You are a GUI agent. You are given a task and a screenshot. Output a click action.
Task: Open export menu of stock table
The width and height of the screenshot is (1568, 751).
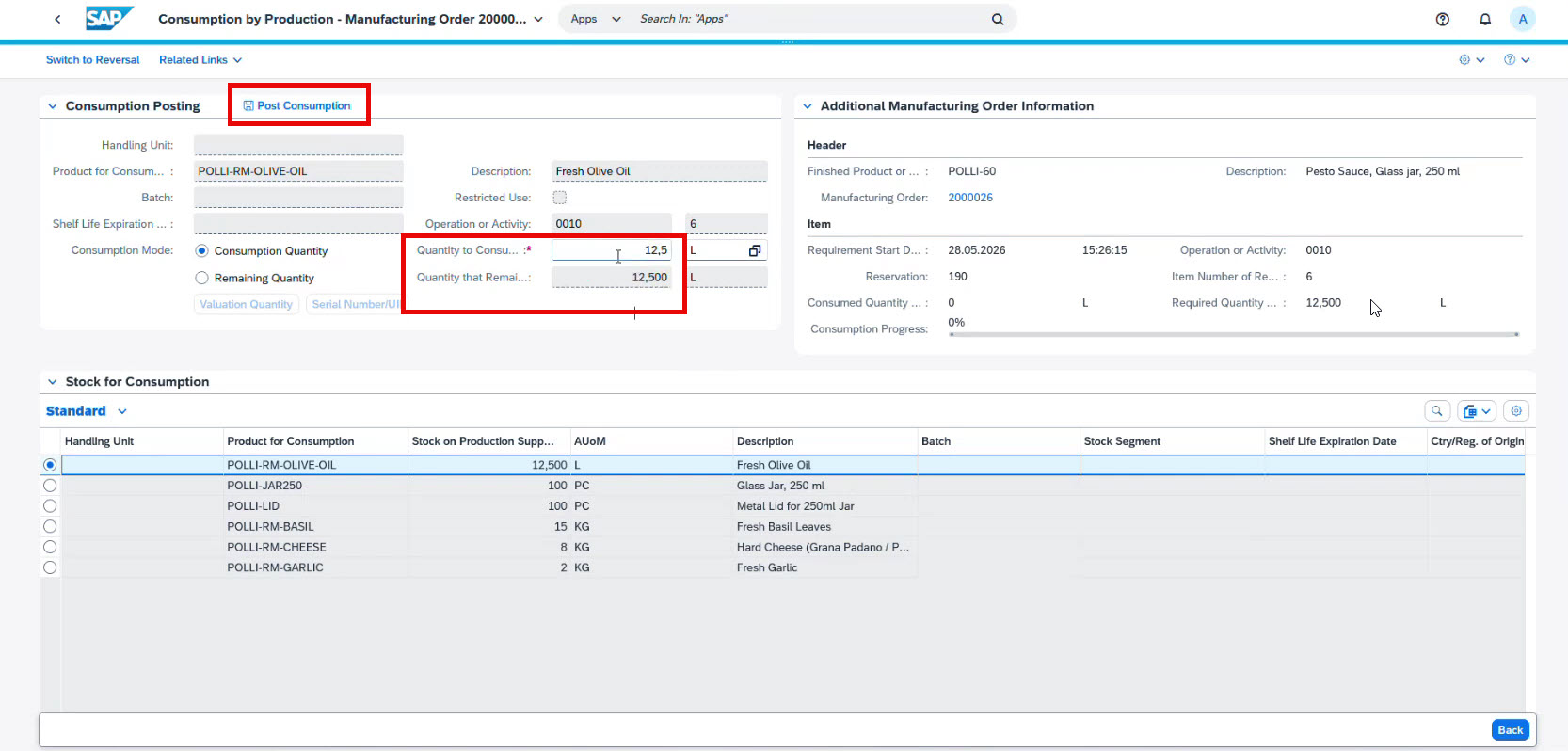(x=1477, y=411)
